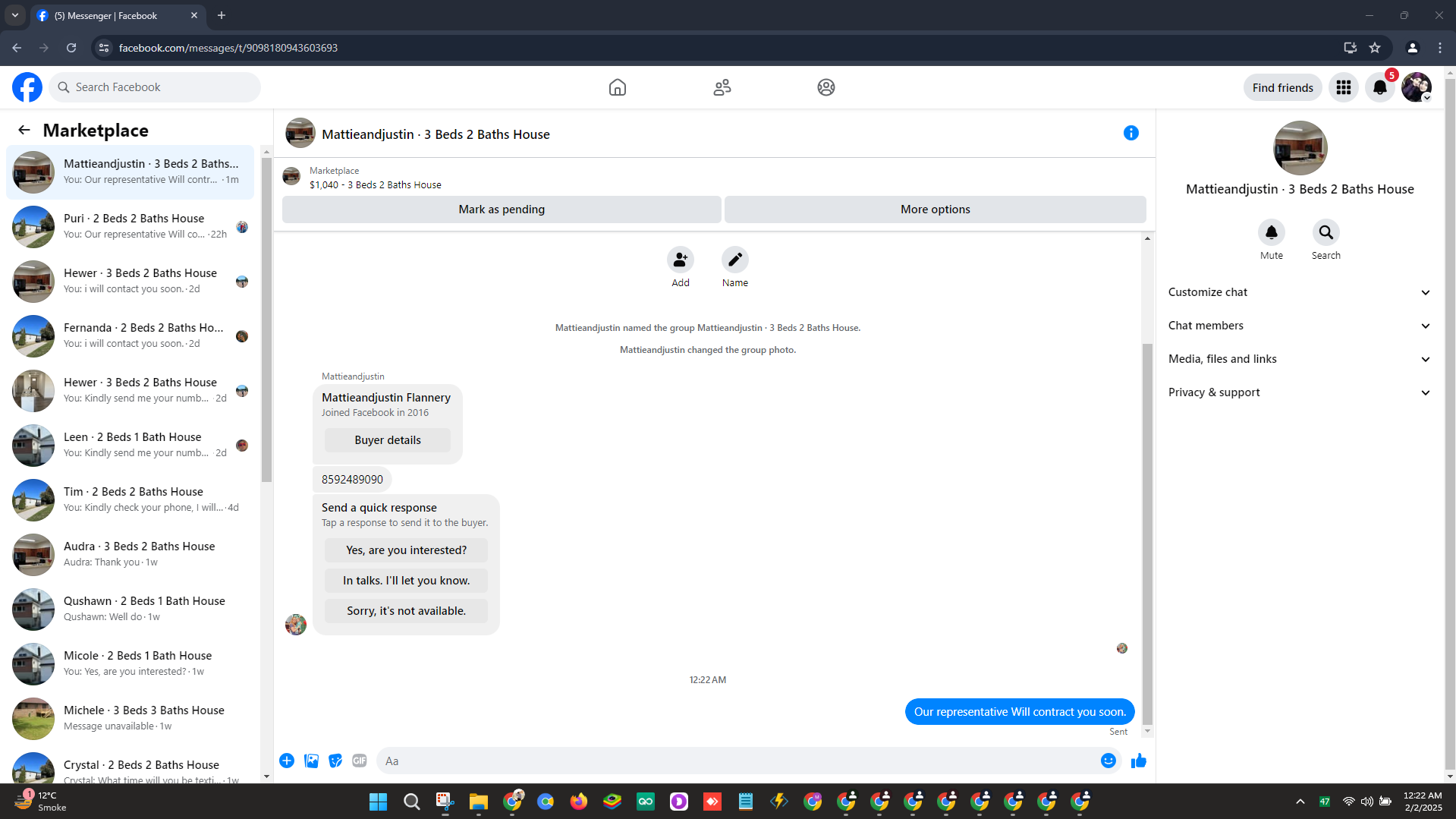Click the conversation list scrollbar

(266, 319)
